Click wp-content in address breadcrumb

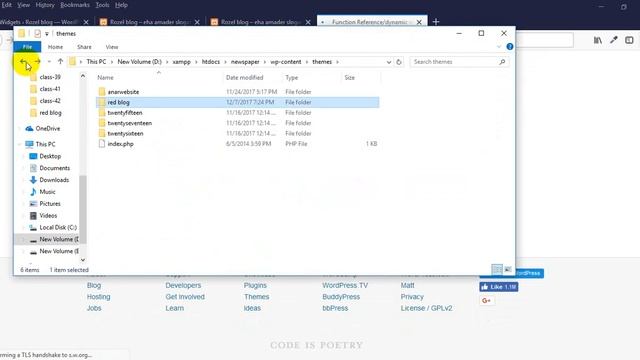(x=285, y=62)
